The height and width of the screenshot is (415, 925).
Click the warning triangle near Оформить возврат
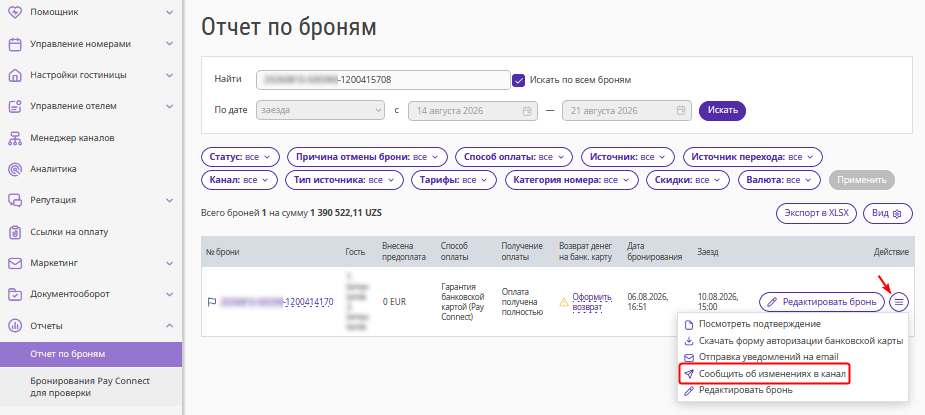[563, 302]
